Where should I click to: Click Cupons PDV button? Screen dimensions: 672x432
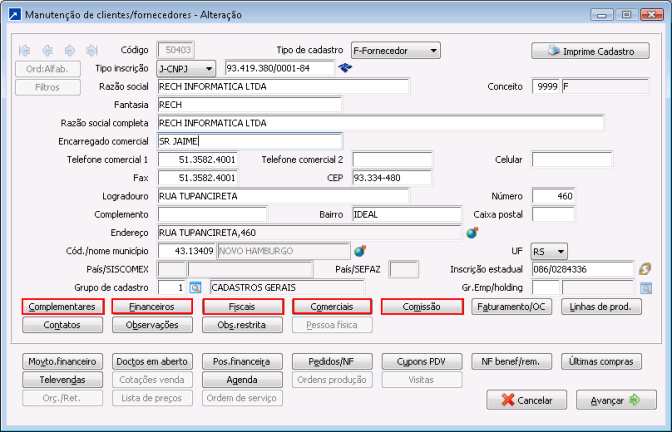[422, 362]
